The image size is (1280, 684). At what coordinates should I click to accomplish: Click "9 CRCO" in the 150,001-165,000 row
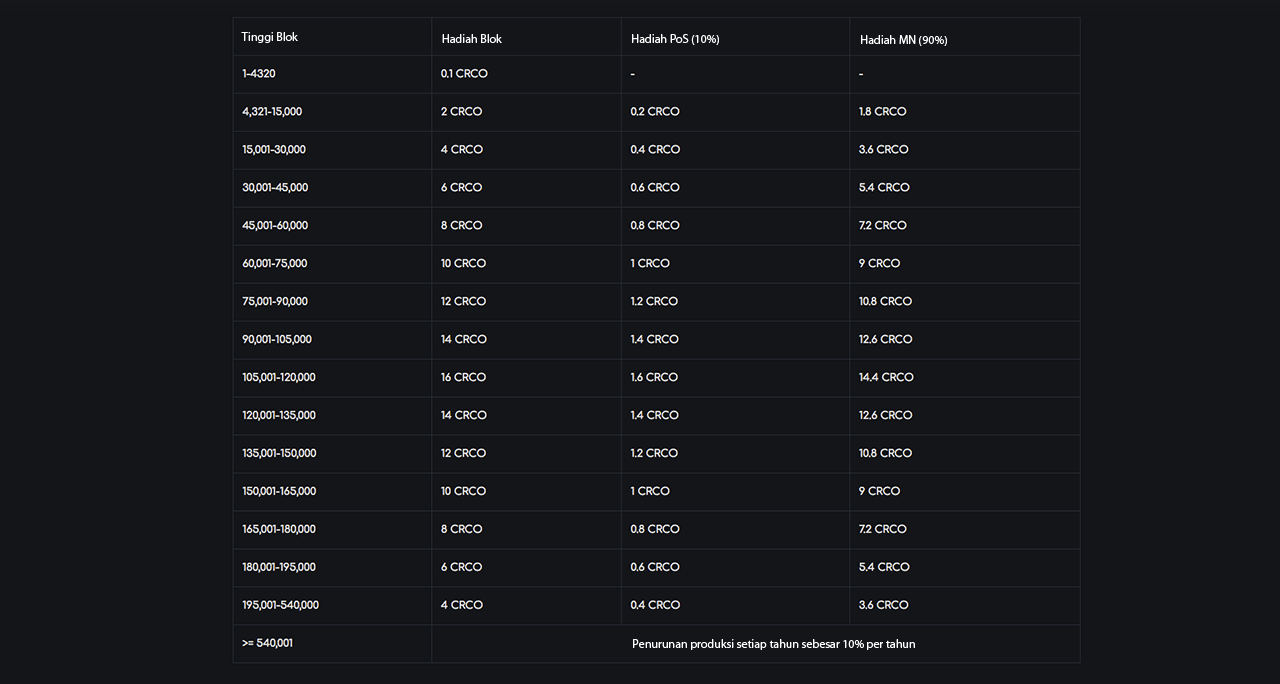coord(880,492)
